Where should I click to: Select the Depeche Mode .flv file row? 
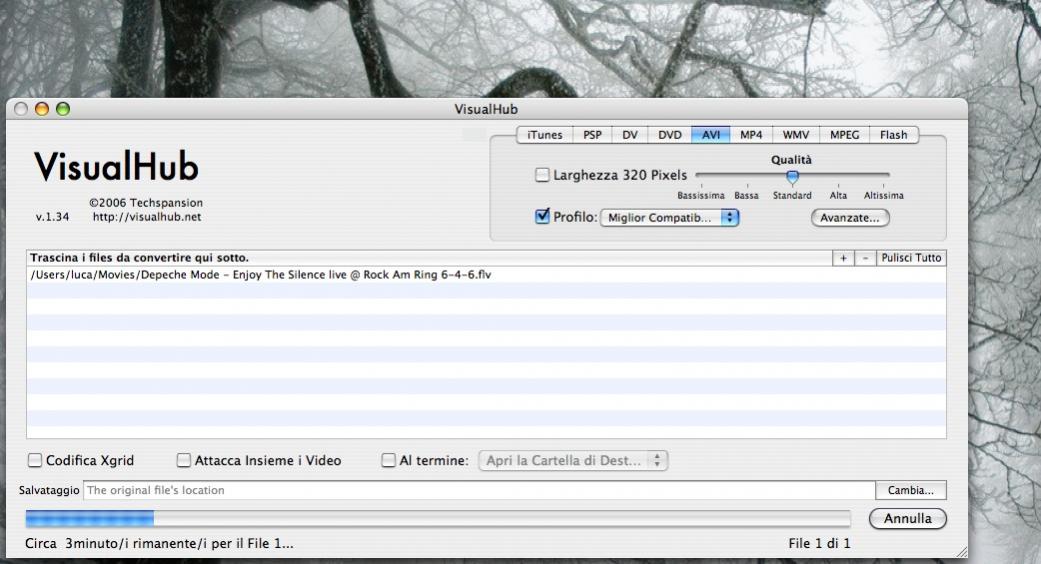(x=486, y=275)
